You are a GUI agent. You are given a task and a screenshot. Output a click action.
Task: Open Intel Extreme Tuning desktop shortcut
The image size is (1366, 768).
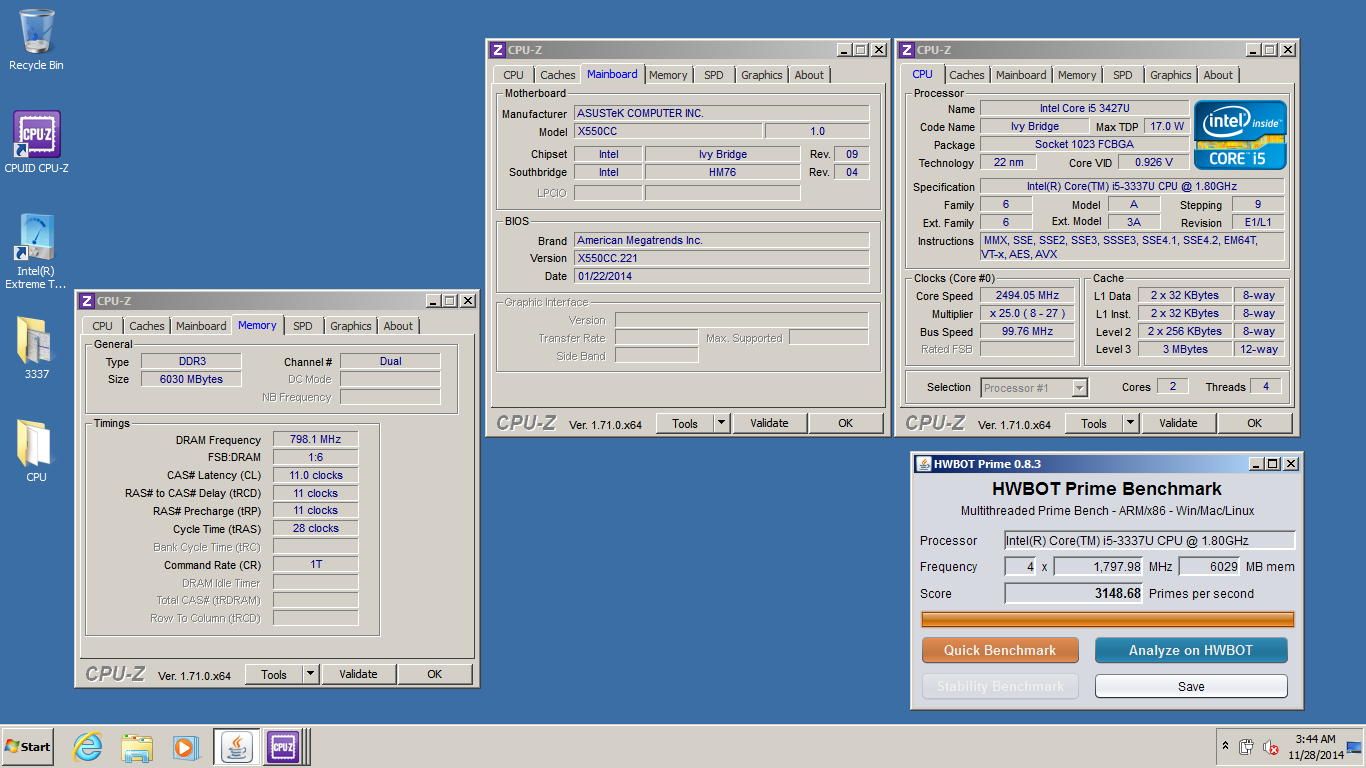[x=36, y=252]
